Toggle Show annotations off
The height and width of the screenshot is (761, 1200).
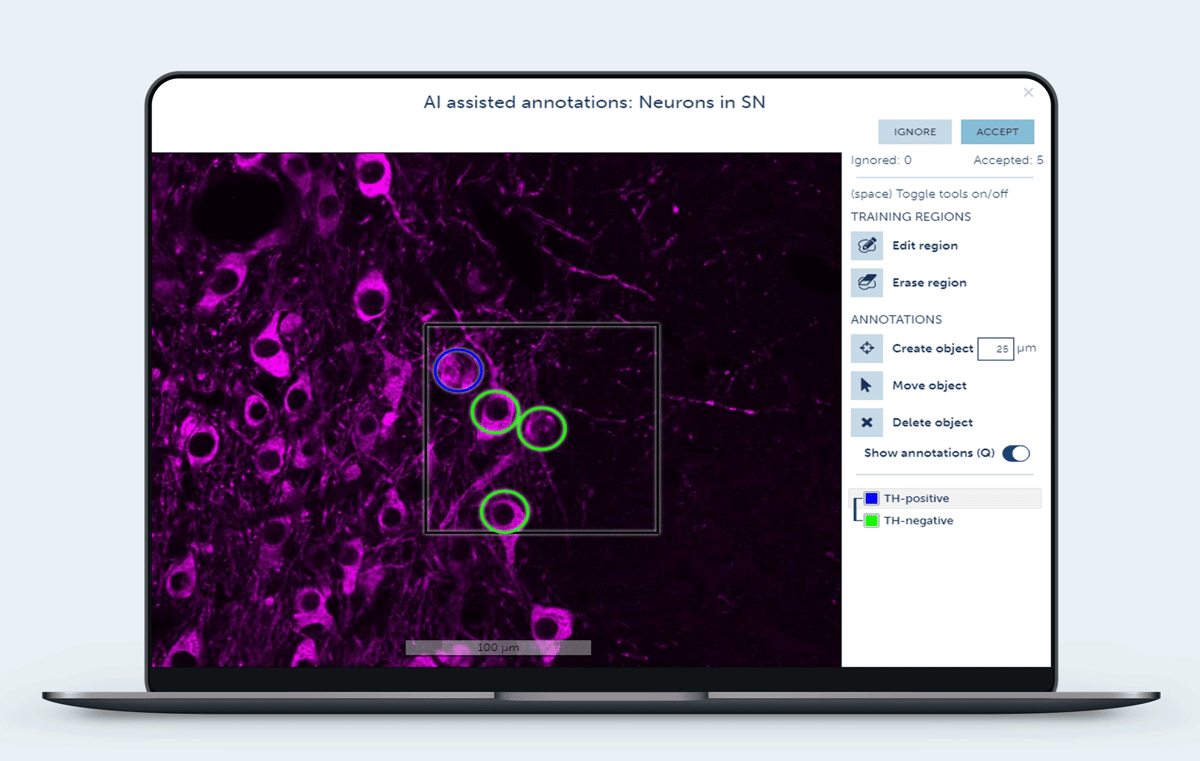point(1015,453)
